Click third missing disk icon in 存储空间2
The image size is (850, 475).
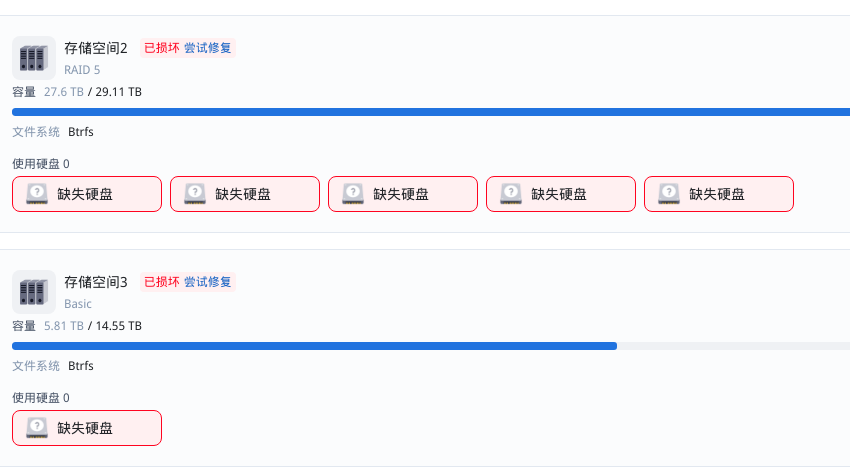point(353,194)
